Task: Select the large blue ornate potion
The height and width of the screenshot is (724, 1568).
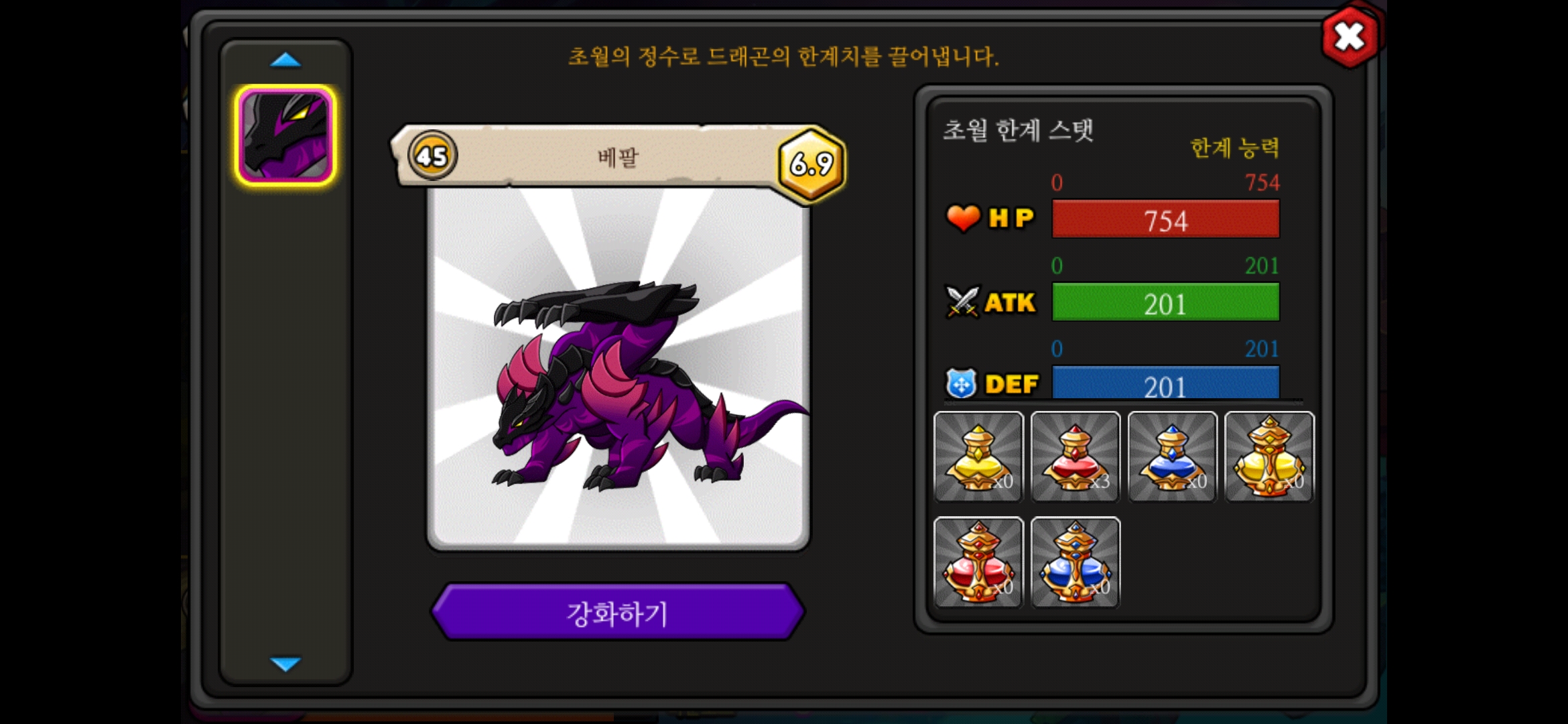Action: click(x=1075, y=562)
